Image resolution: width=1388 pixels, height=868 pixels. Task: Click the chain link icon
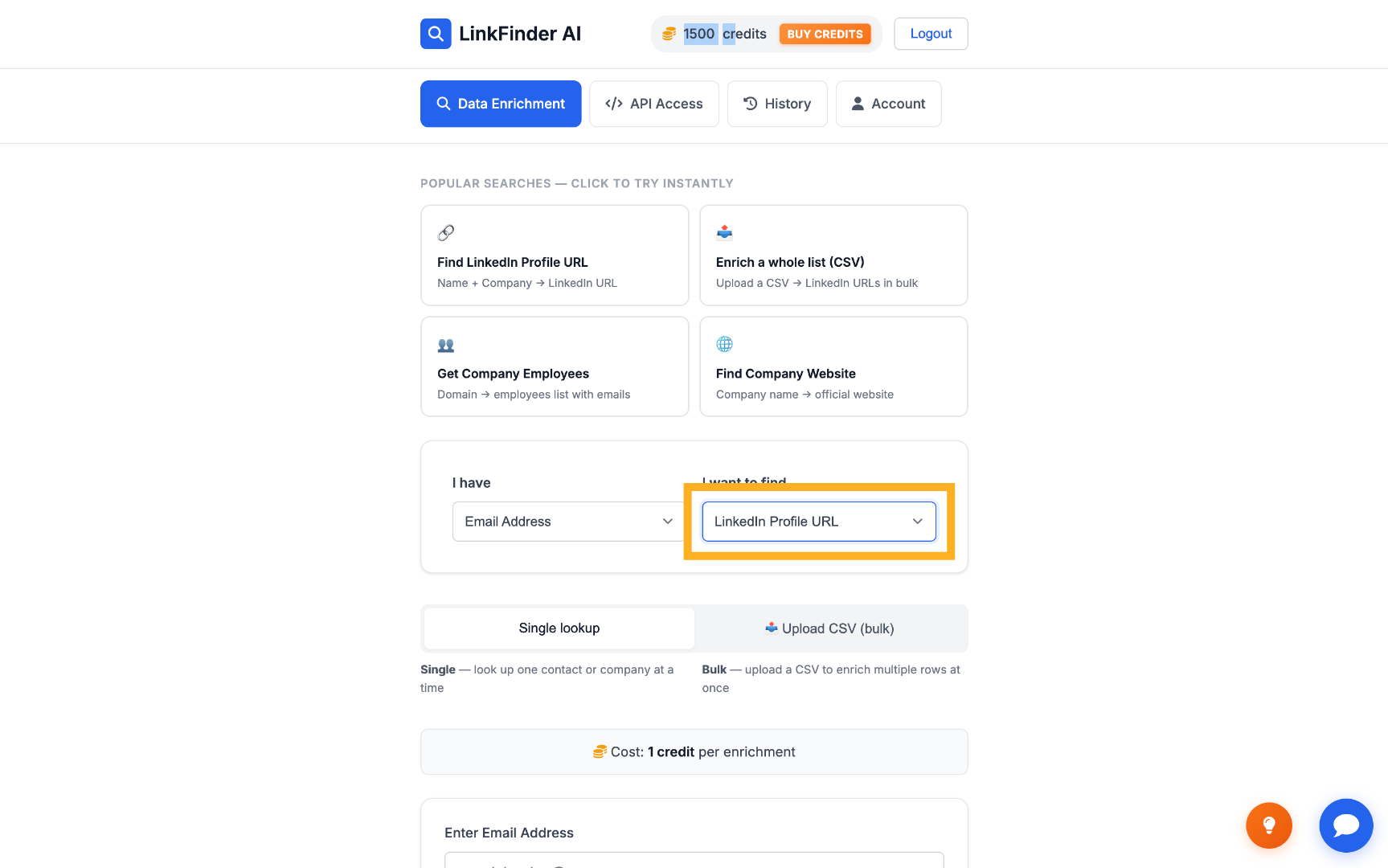446,233
